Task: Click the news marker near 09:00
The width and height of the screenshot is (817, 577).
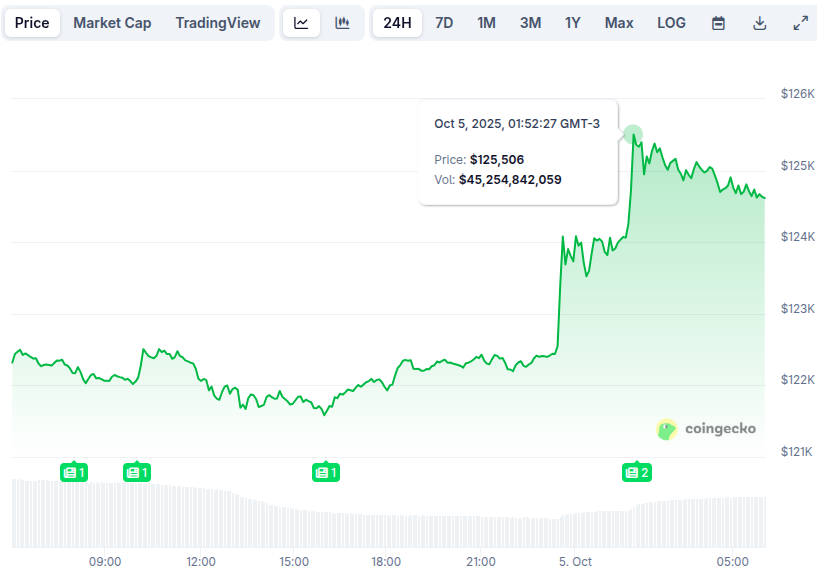Action: point(74,472)
